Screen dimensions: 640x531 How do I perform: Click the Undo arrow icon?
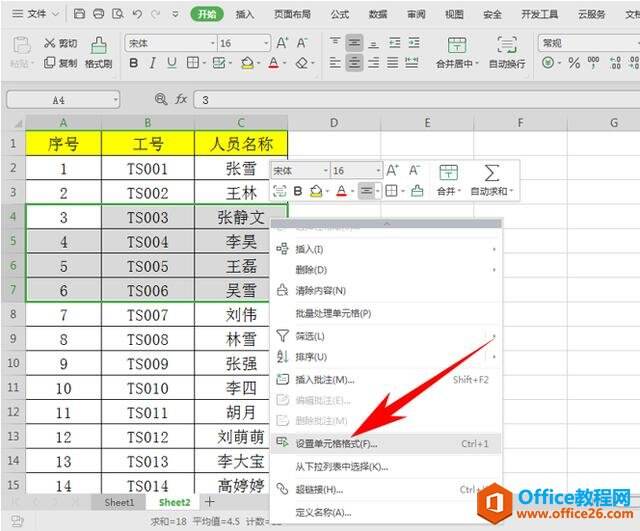[x=137, y=14]
